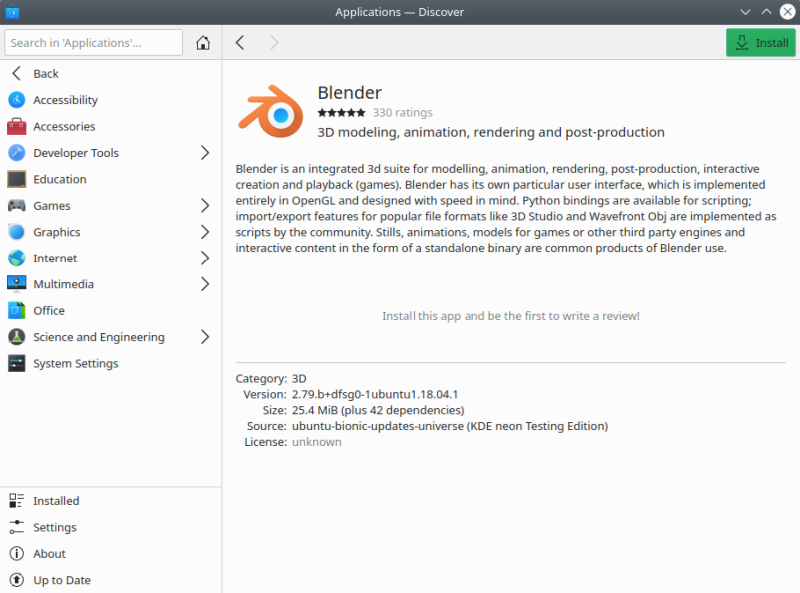This screenshot has width=800, height=593.
Task: Open the Accessories toolbox icon
Action: coord(16,126)
